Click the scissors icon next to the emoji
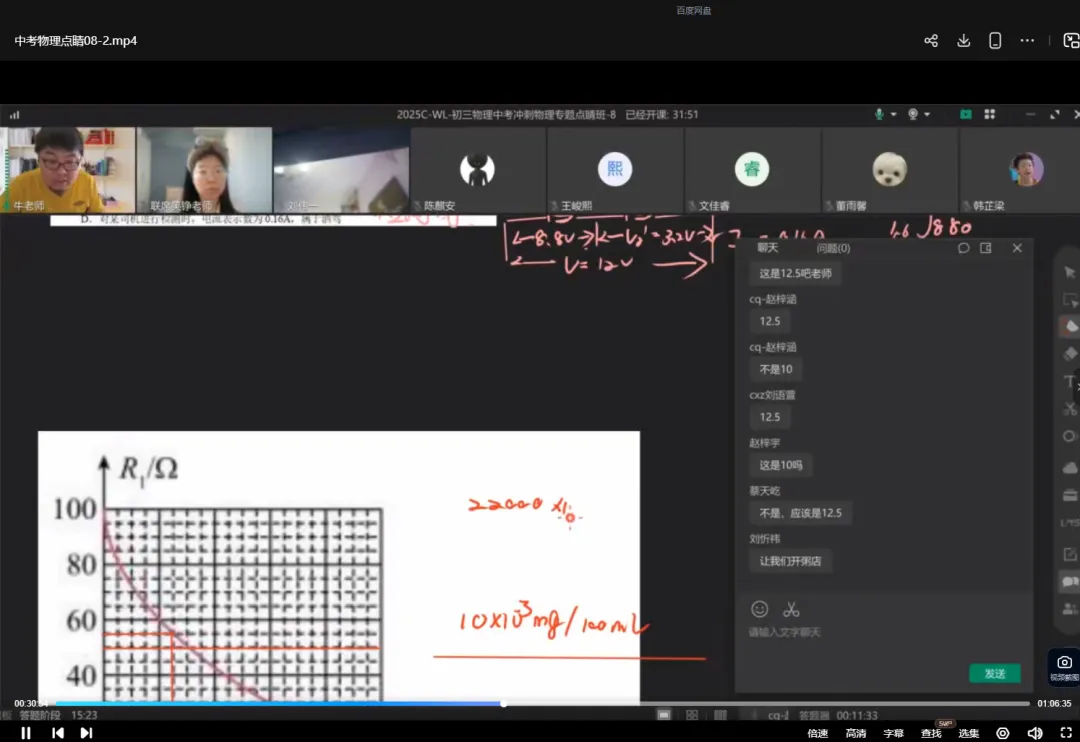Screen dimensions: 1080x742 click(789, 607)
